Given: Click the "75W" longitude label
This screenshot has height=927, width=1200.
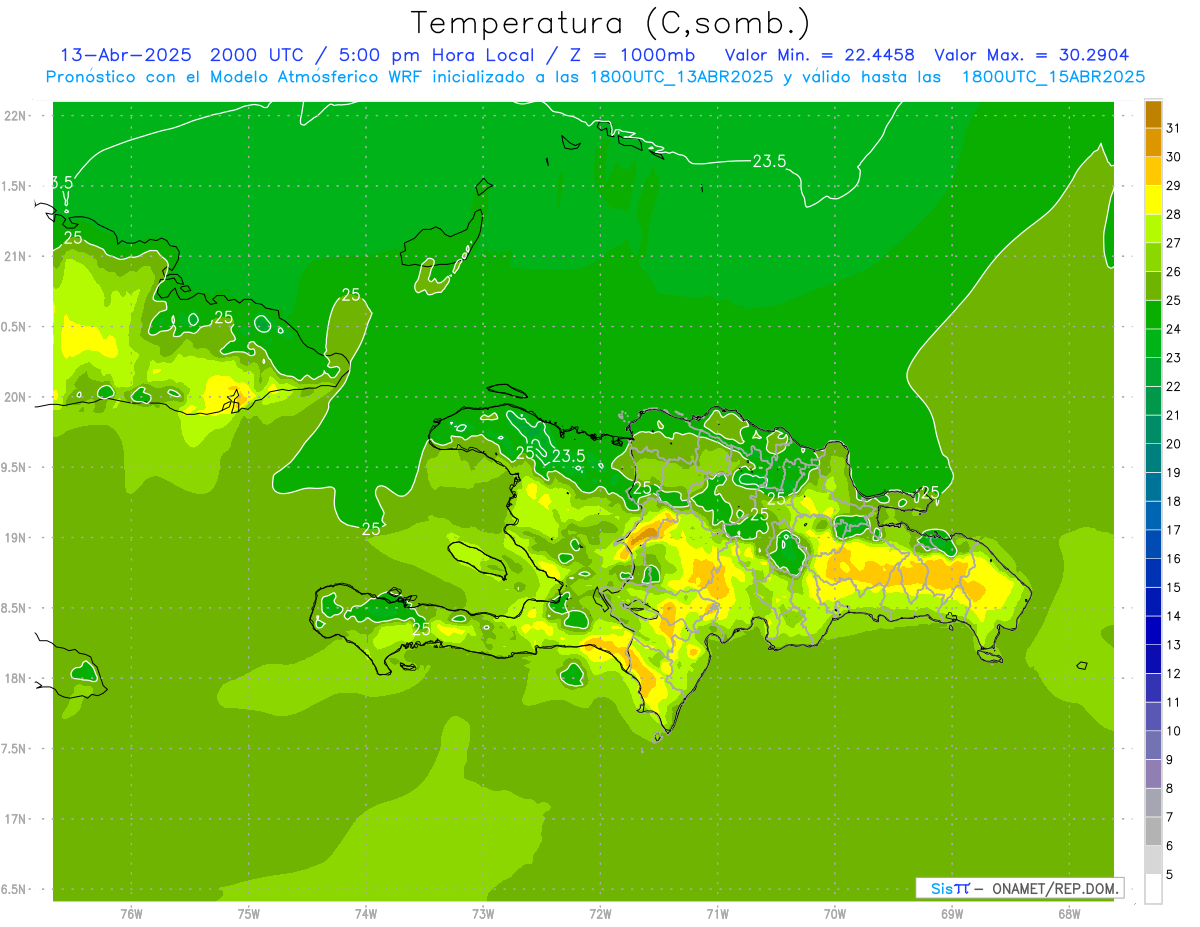Looking at the screenshot, I should [249, 913].
